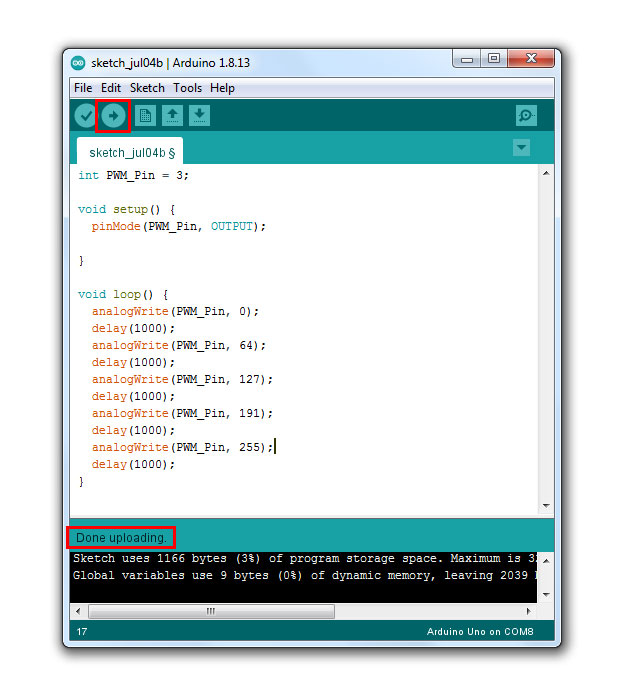
Task: Click the line 'int PWM_Pin = 3;'
Action: pyautogui.click(x=133, y=175)
